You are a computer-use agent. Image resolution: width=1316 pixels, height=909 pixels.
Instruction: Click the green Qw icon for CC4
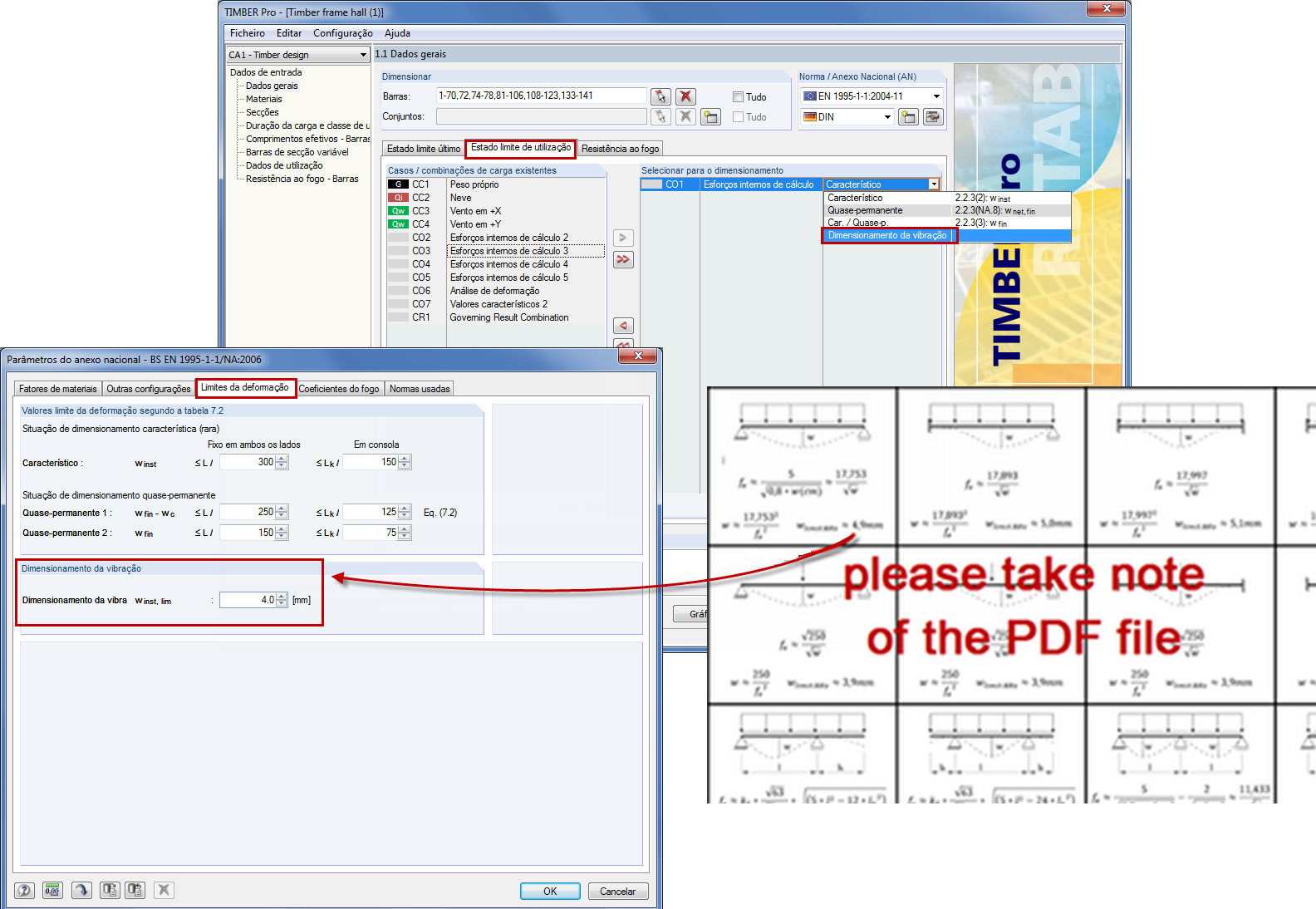click(399, 224)
